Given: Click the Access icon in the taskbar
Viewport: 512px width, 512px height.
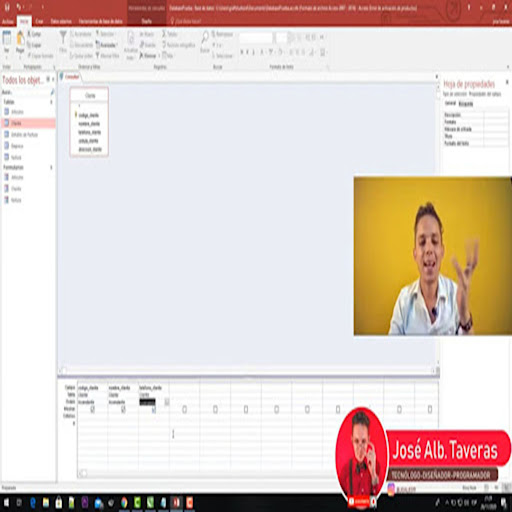Looking at the screenshot, I should [x=177, y=502].
